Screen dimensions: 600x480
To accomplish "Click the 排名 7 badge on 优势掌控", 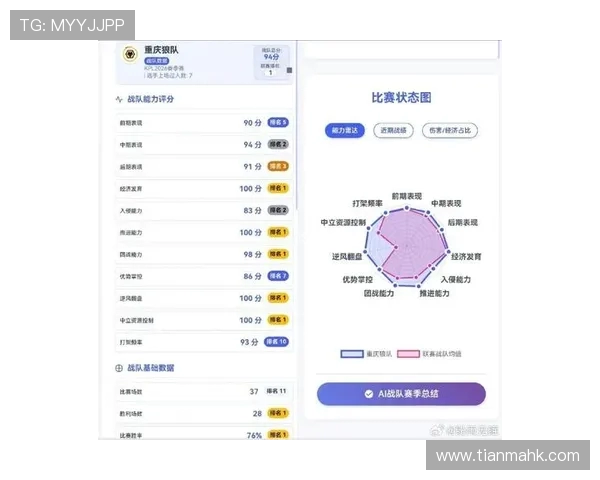I will tap(278, 276).
